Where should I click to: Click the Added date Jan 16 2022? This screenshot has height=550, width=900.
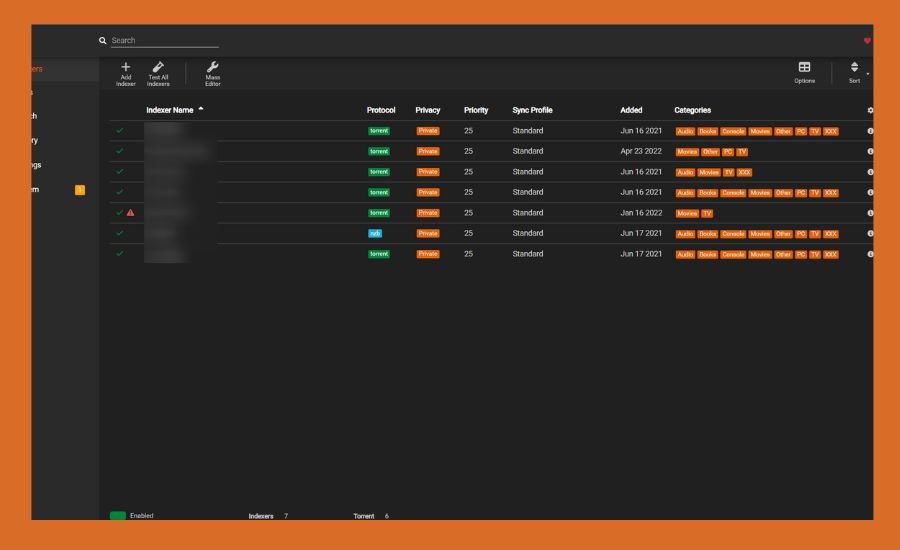pyautogui.click(x=641, y=212)
